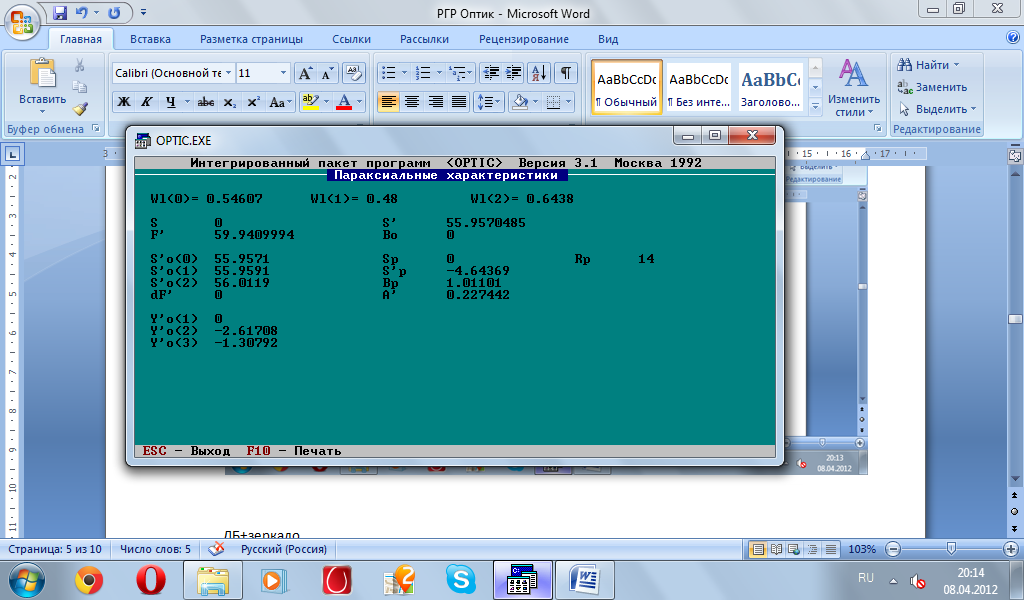Decrease the paragraph indent

(x=491, y=73)
